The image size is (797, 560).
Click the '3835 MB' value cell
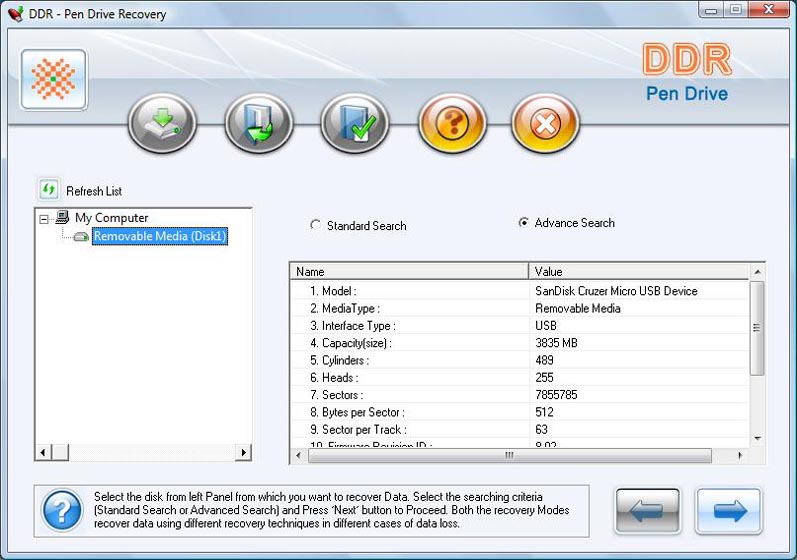pos(556,343)
